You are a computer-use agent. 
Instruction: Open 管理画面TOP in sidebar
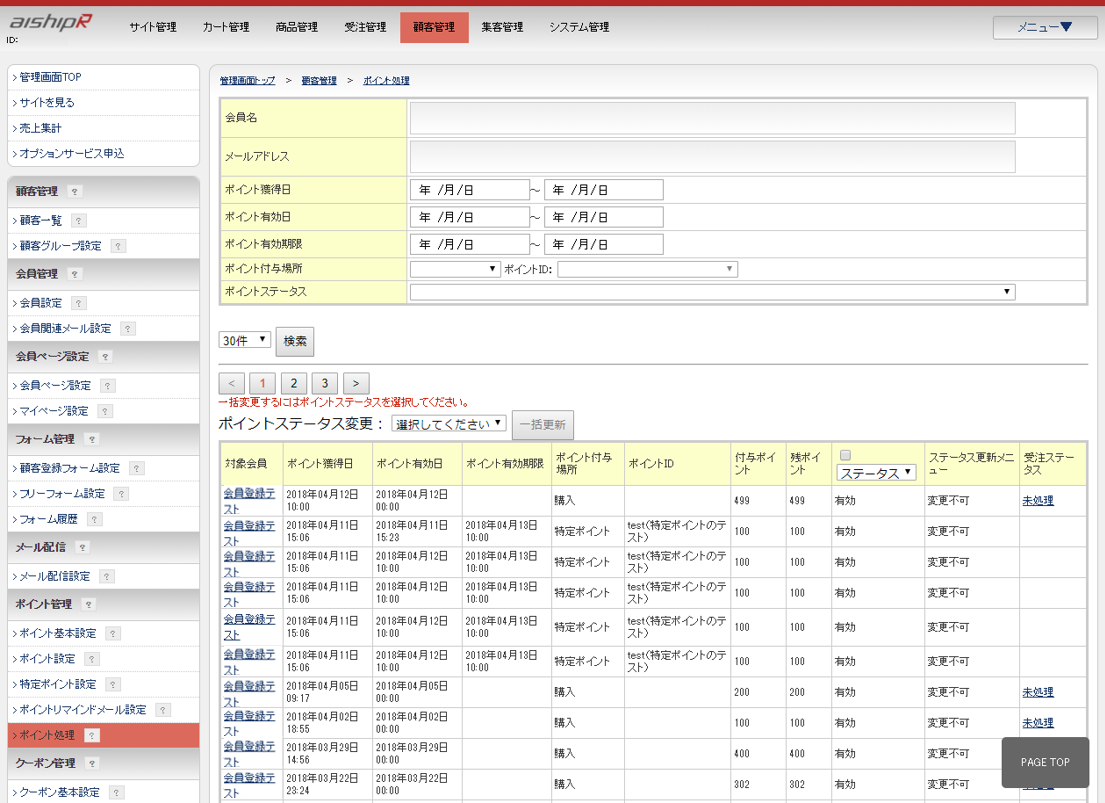51,77
